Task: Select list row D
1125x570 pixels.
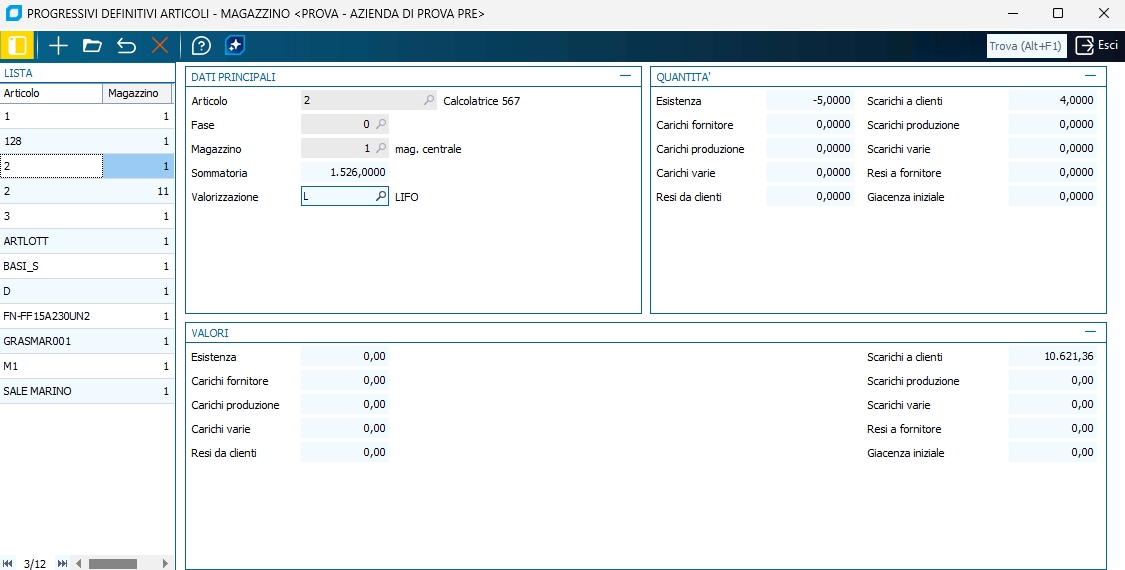Action: (x=87, y=291)
